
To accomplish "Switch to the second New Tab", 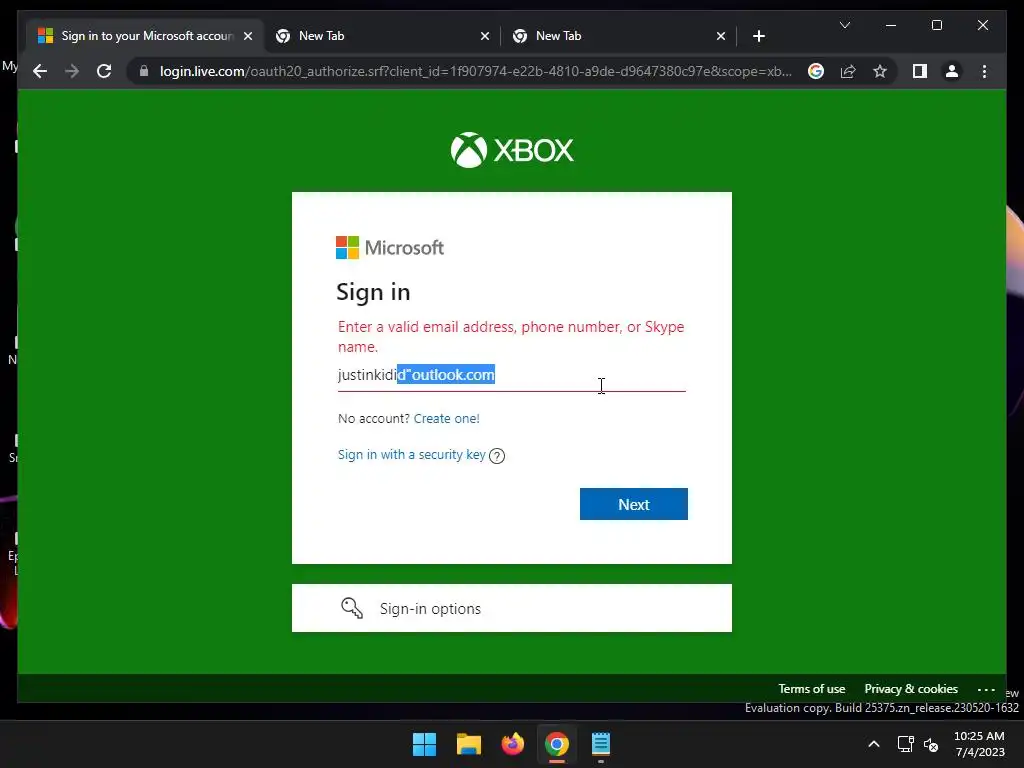I will pyautogui.click(x=618, y=36).
